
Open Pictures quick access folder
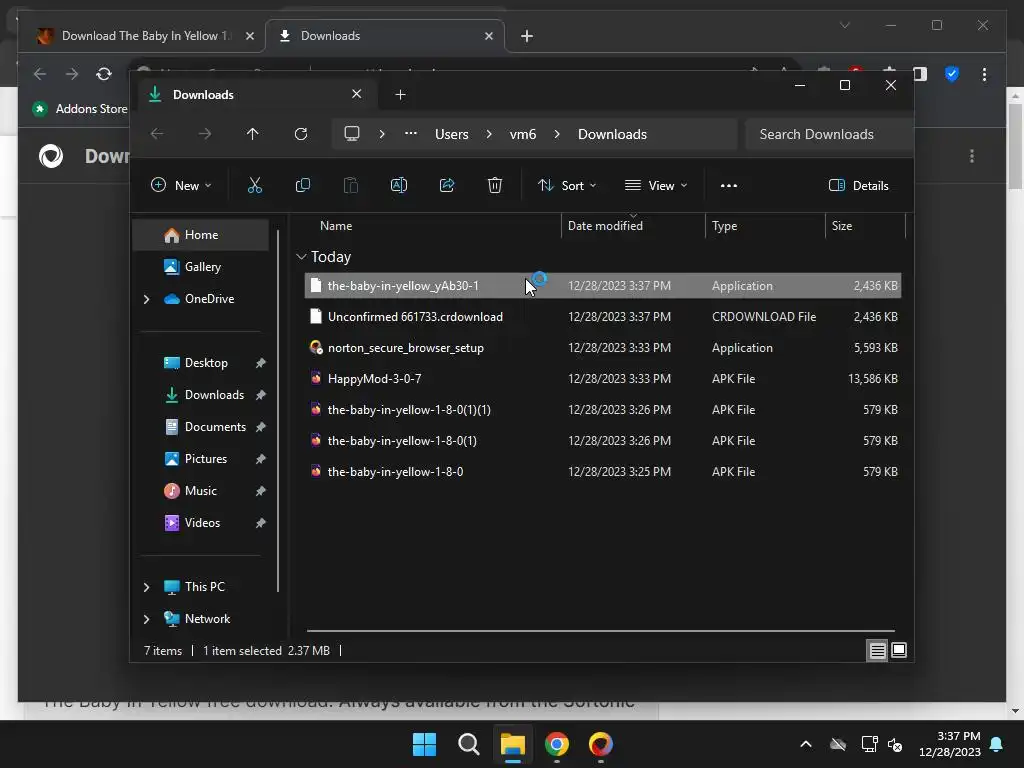pyautogui.click(x=206, y=458)
